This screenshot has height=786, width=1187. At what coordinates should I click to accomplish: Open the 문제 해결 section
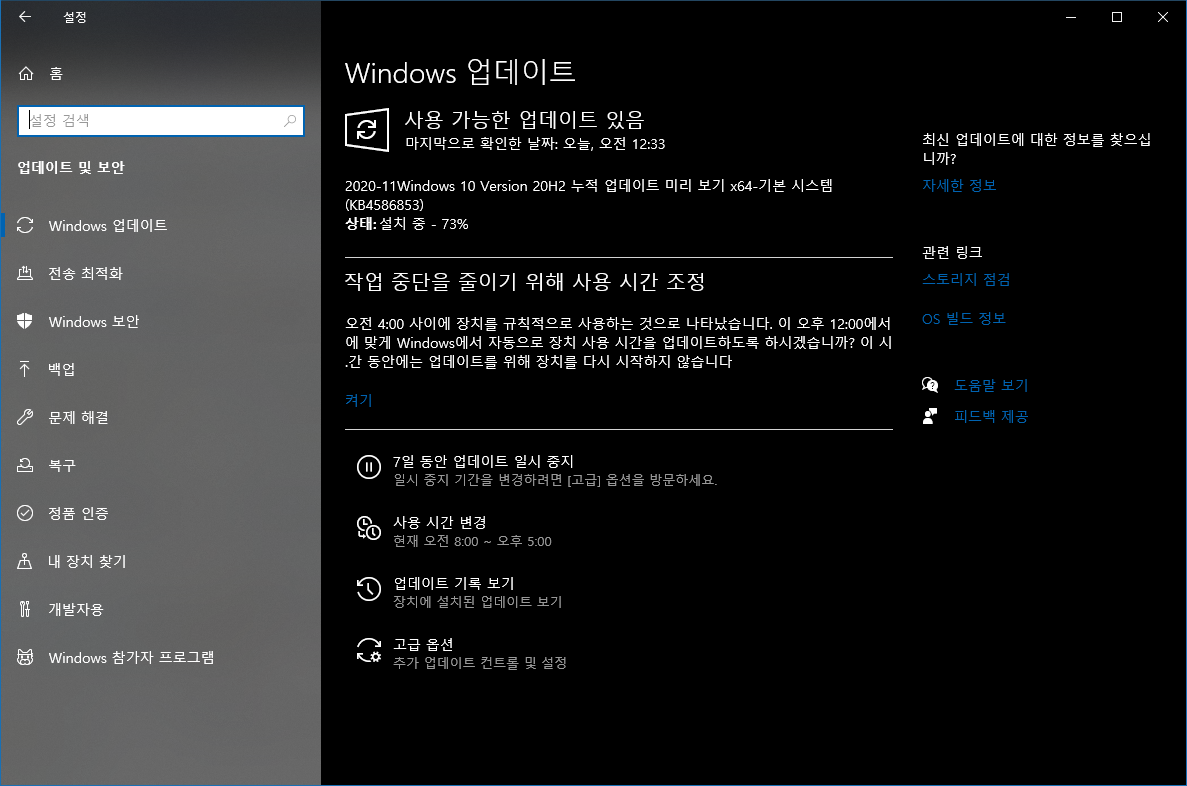(x=160, y=417)
